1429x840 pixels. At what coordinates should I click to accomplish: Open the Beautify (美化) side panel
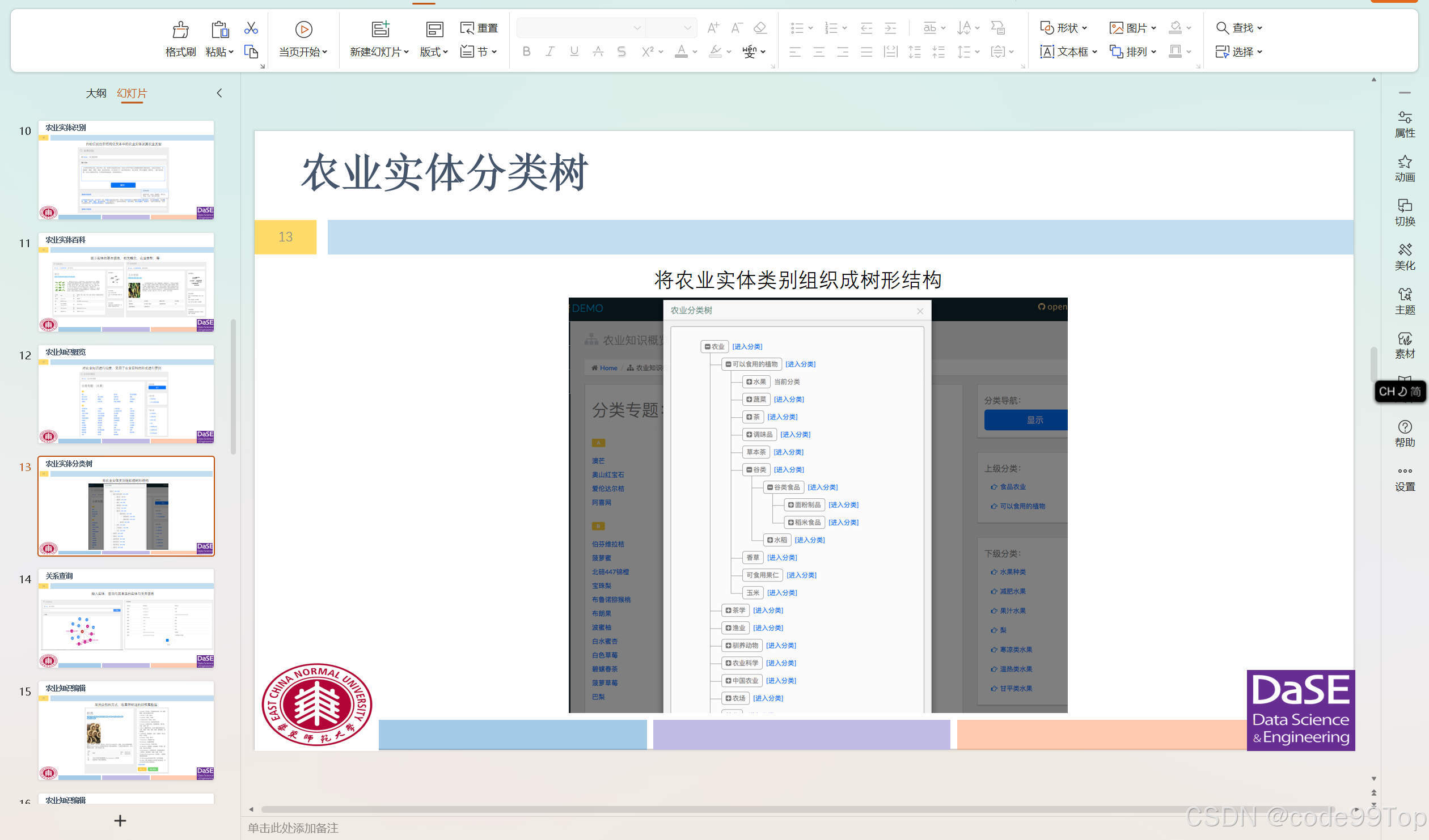1405,257
